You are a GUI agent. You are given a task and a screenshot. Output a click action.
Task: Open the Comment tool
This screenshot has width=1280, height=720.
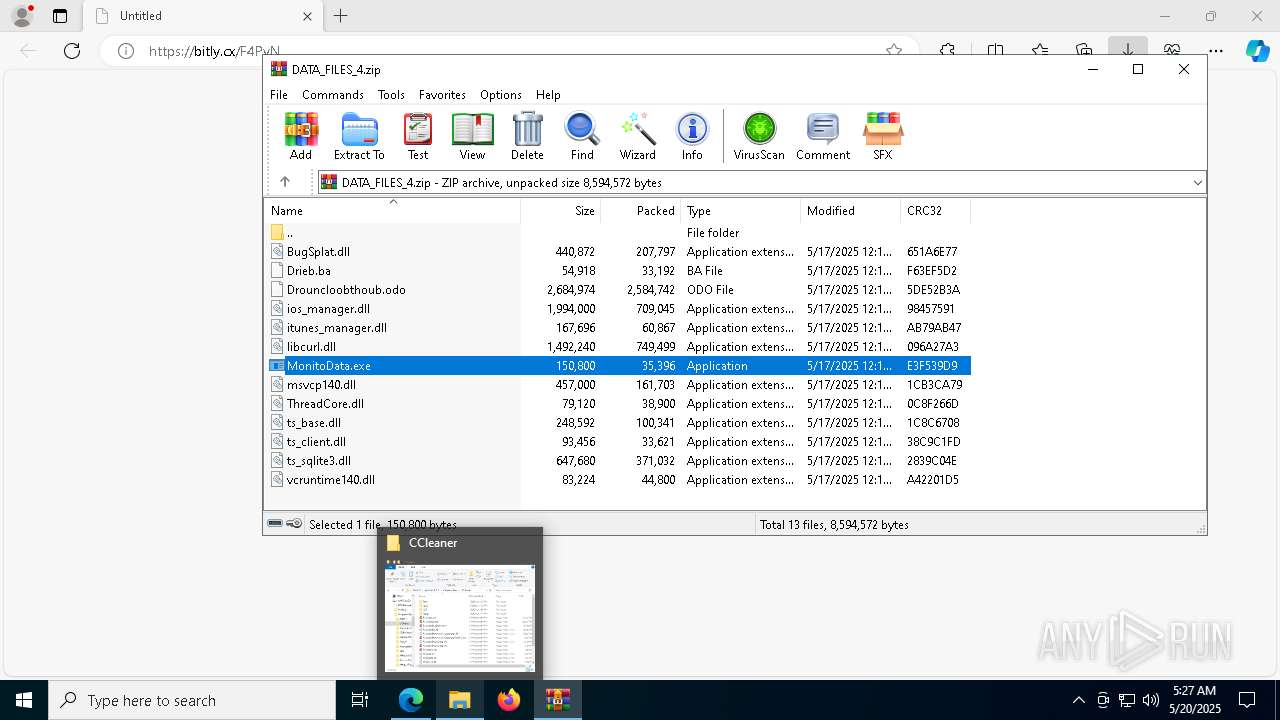tap(823, 136)
